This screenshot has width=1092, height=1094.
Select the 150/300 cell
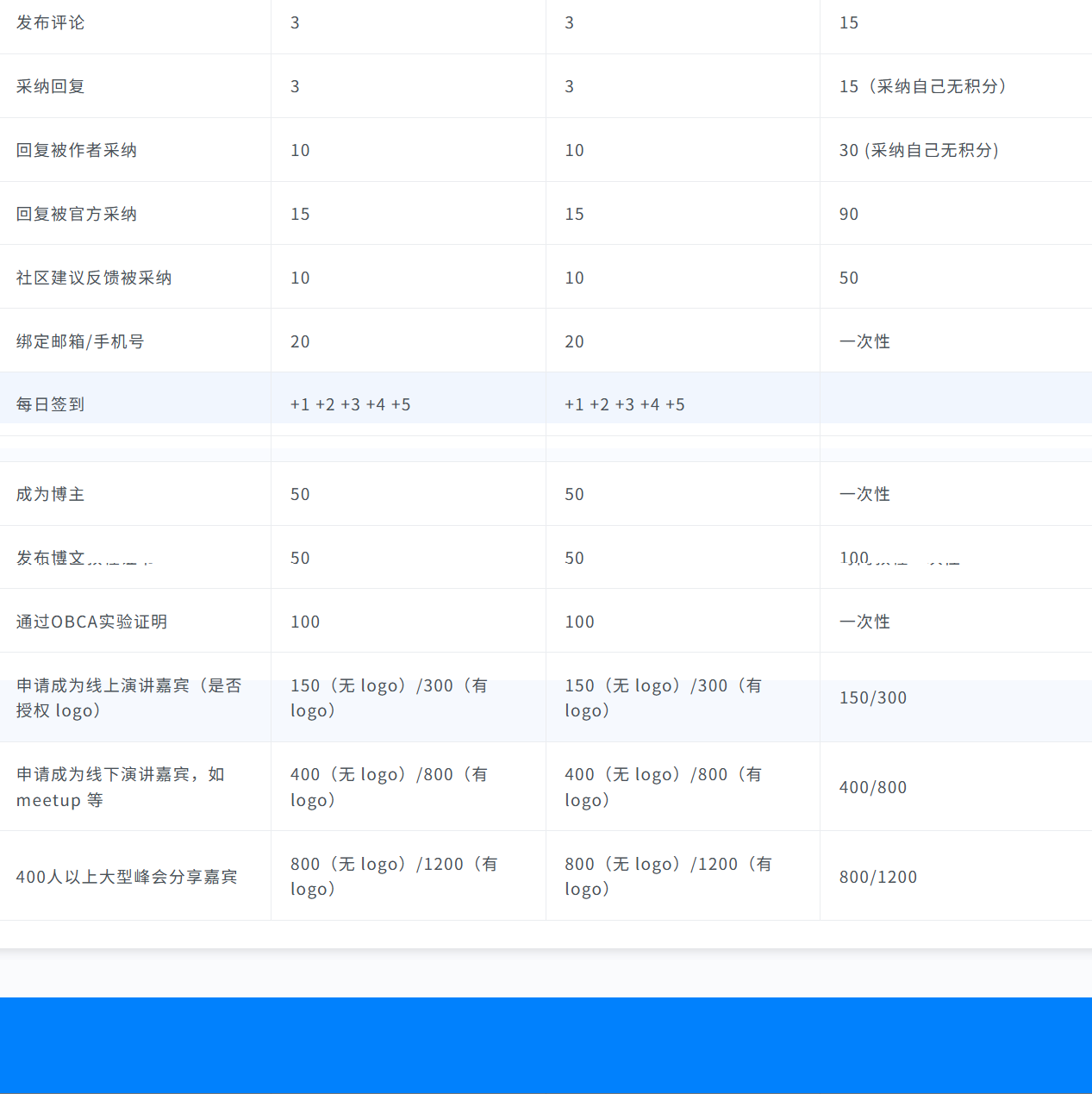873,697
